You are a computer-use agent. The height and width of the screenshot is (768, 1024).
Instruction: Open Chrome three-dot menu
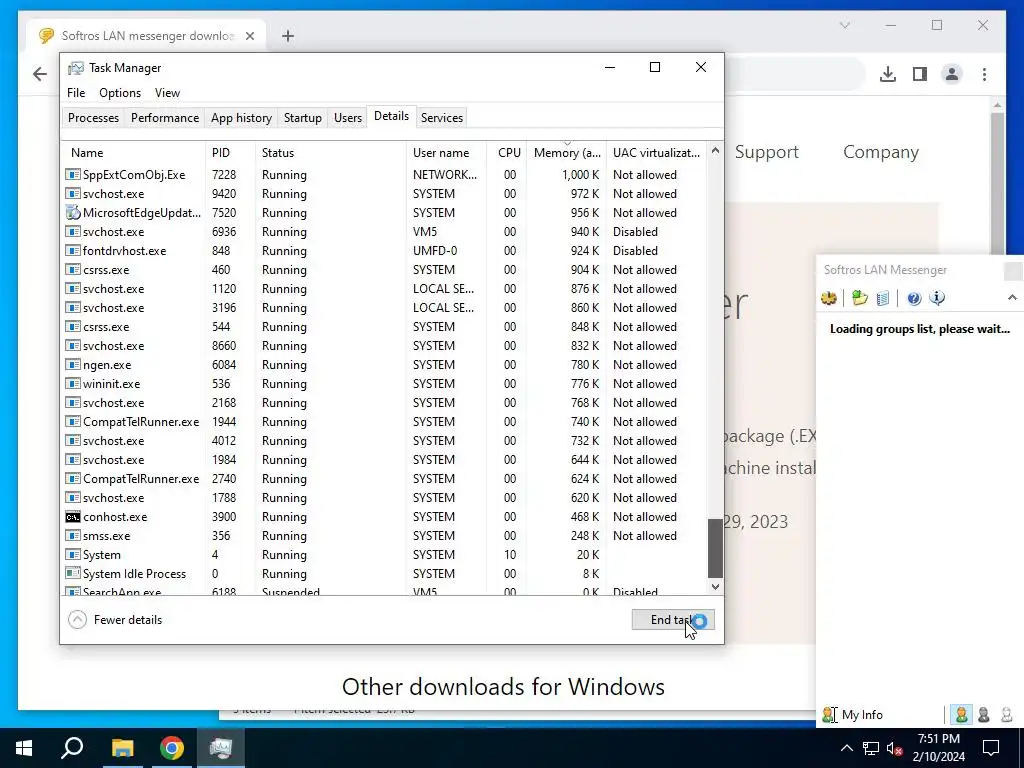[984, 74]
